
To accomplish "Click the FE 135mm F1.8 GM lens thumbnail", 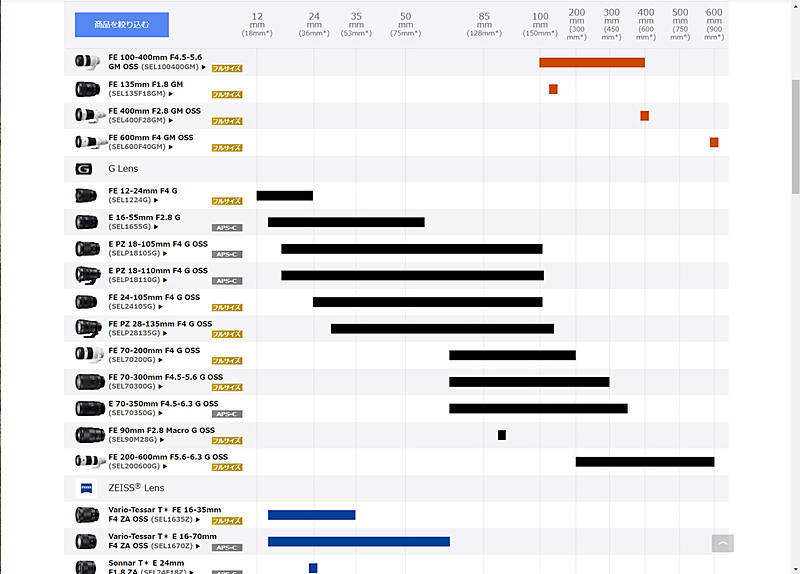I will pyautogui.click(x=87, y=89).
